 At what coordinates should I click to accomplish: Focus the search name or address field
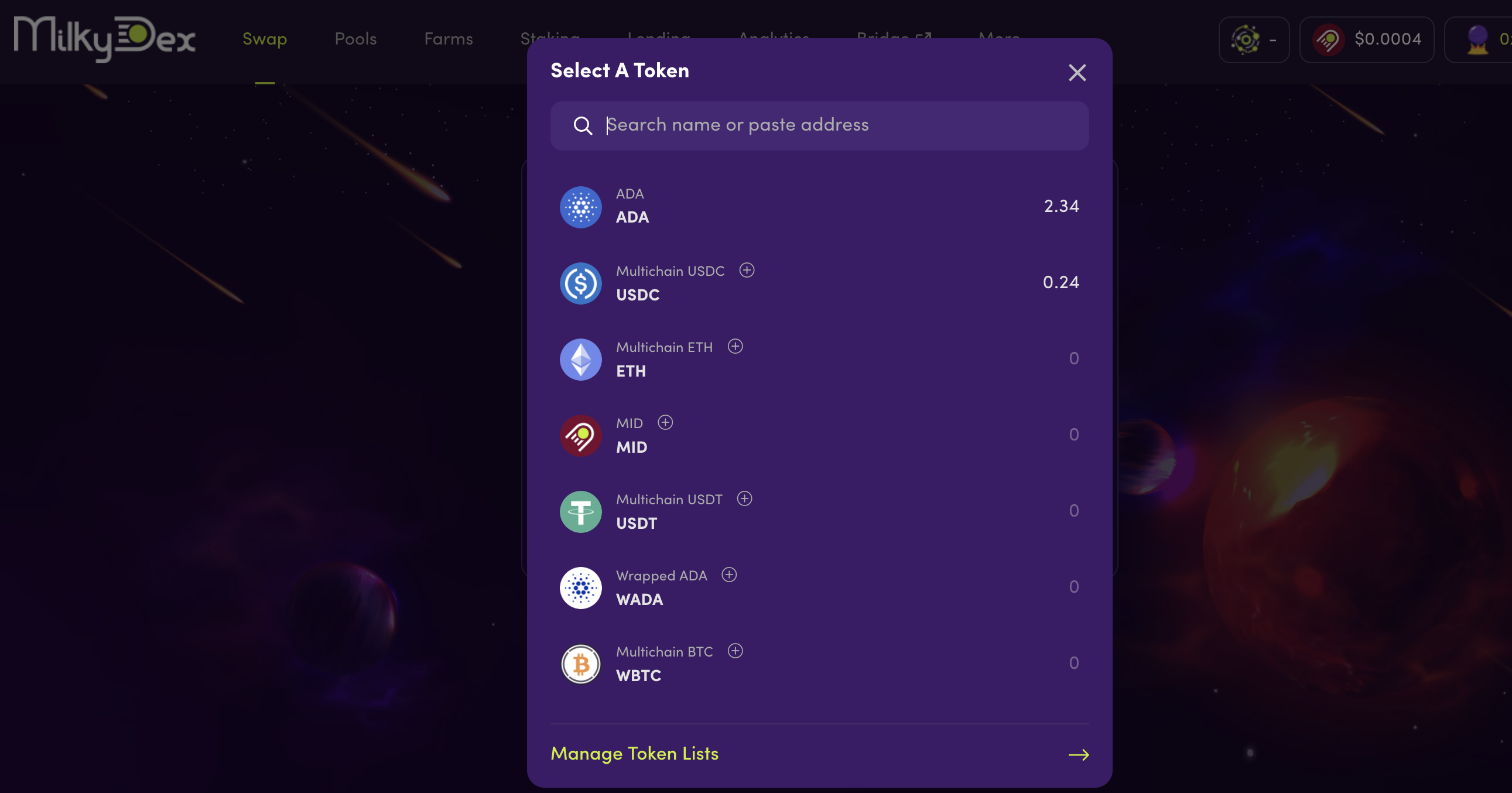point(819,125)
